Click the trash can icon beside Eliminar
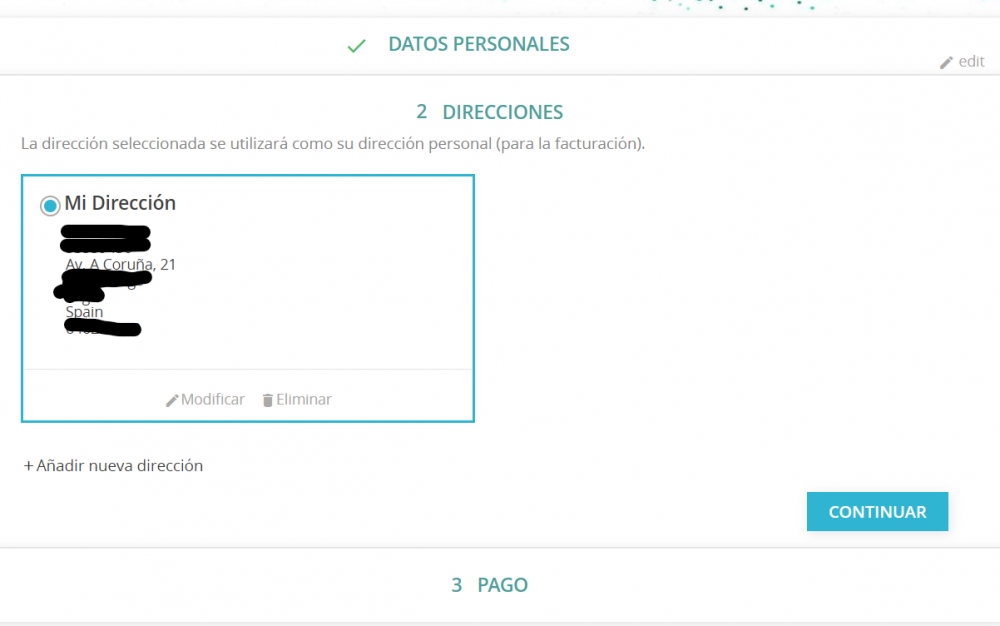The width and height of the screenshot is (1000, 626). coord(267,399)
